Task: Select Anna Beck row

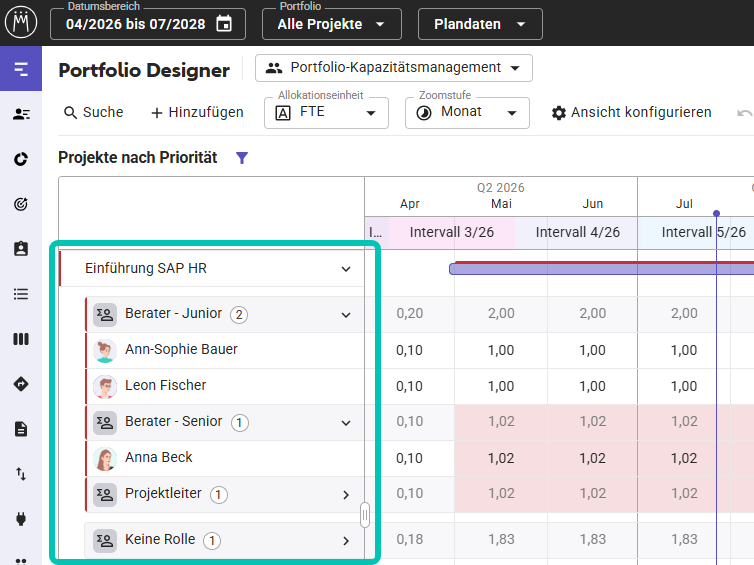Action: 225,459
